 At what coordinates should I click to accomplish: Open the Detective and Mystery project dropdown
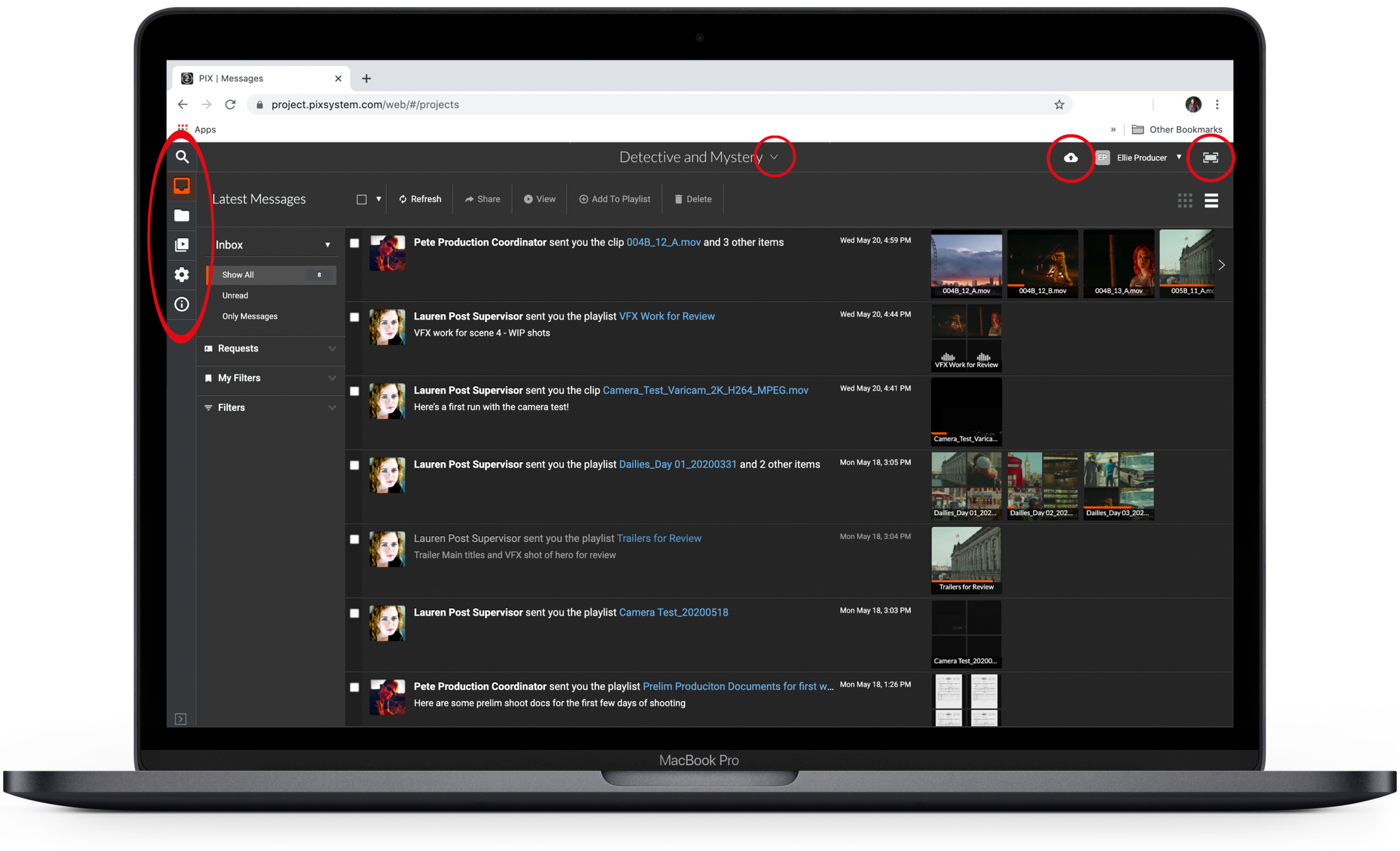click(773, 157)
